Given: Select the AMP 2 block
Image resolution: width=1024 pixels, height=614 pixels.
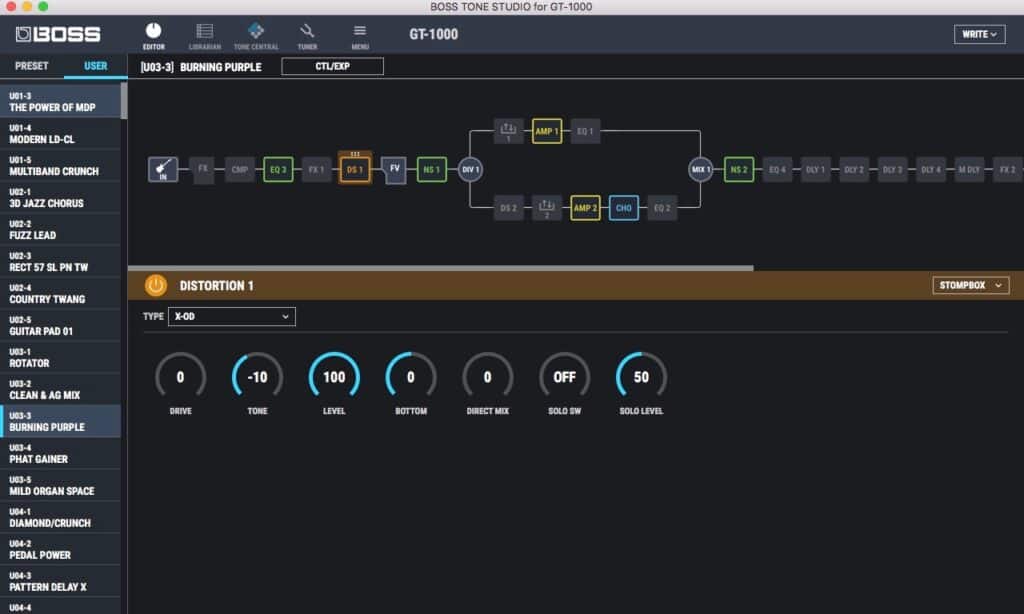Looking at the screenshot, I should pyautogui.click(x=585, y=208).
